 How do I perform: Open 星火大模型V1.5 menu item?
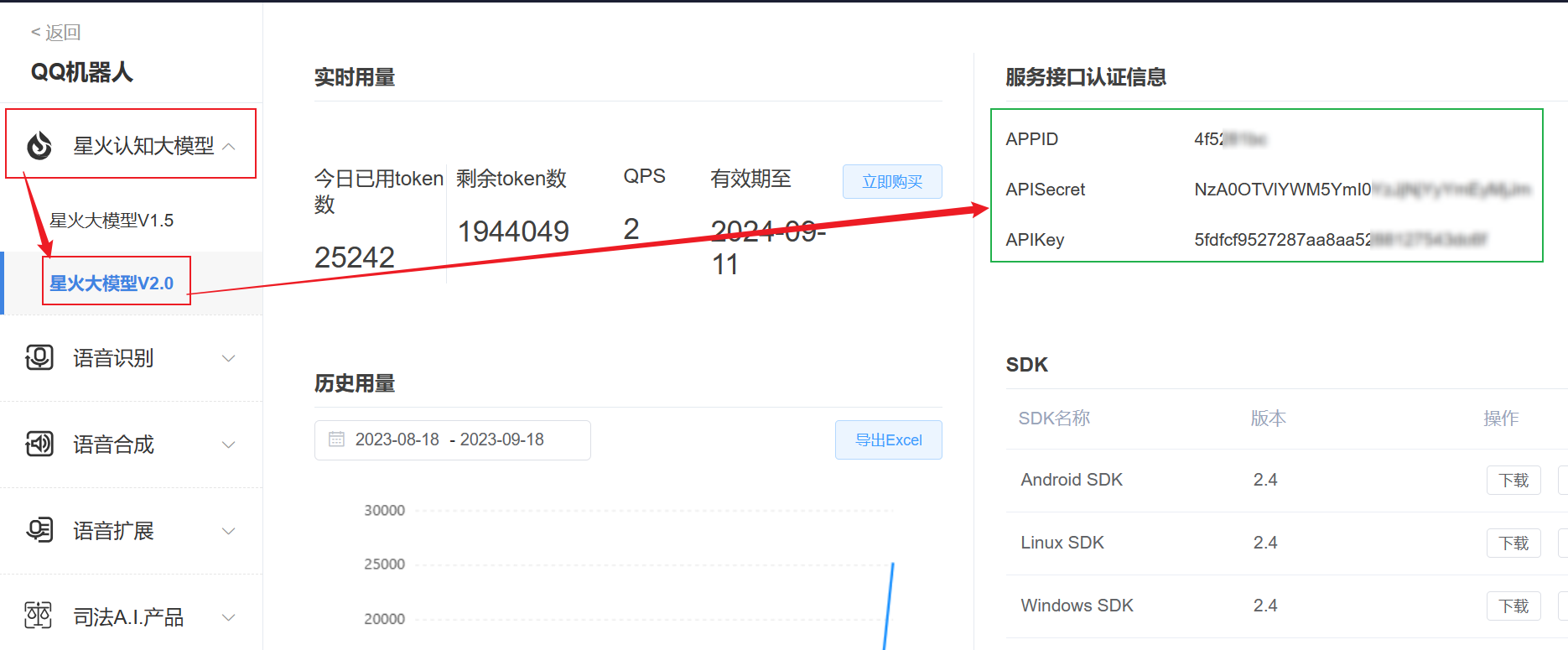pos(112,221)
